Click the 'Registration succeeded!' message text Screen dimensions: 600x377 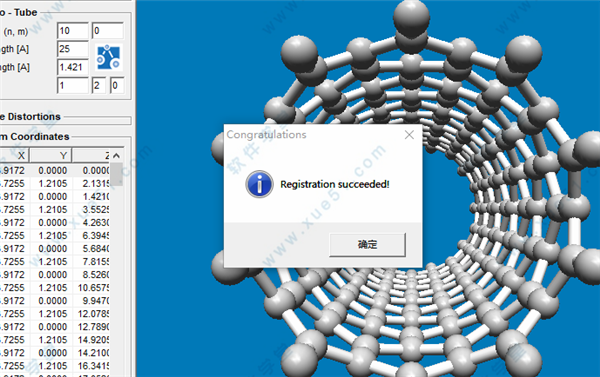[335, 184]
